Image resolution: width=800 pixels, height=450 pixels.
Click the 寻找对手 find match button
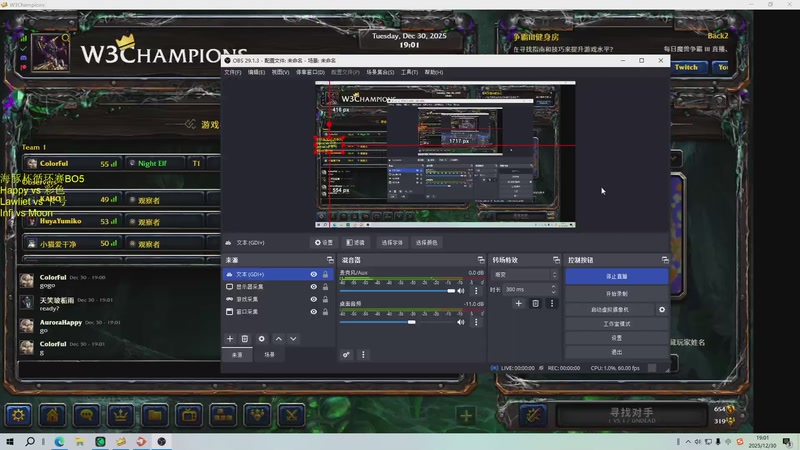click(632, 415)
